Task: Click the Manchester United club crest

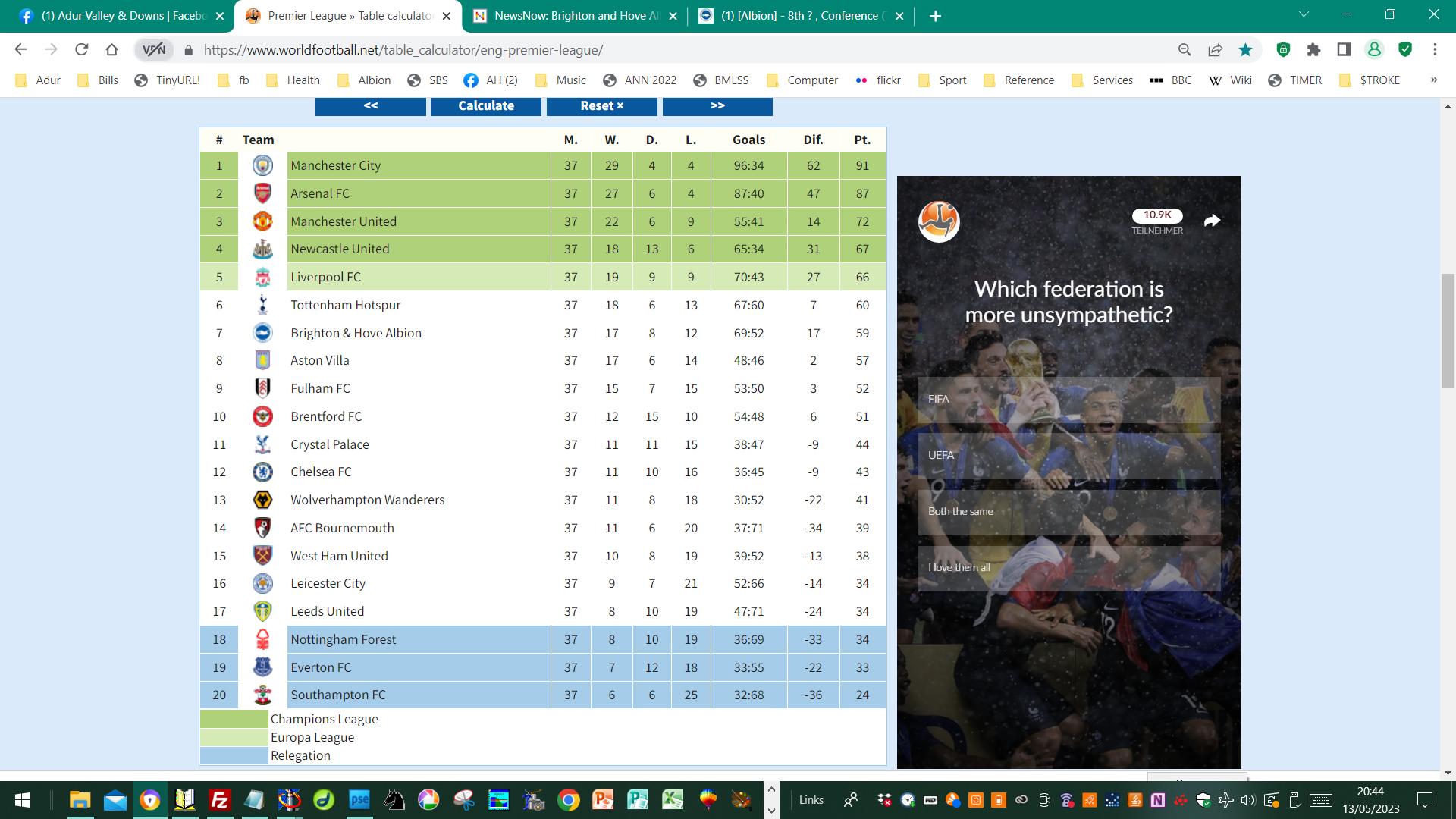Action: pyautogui.click(x=262, y=221)
